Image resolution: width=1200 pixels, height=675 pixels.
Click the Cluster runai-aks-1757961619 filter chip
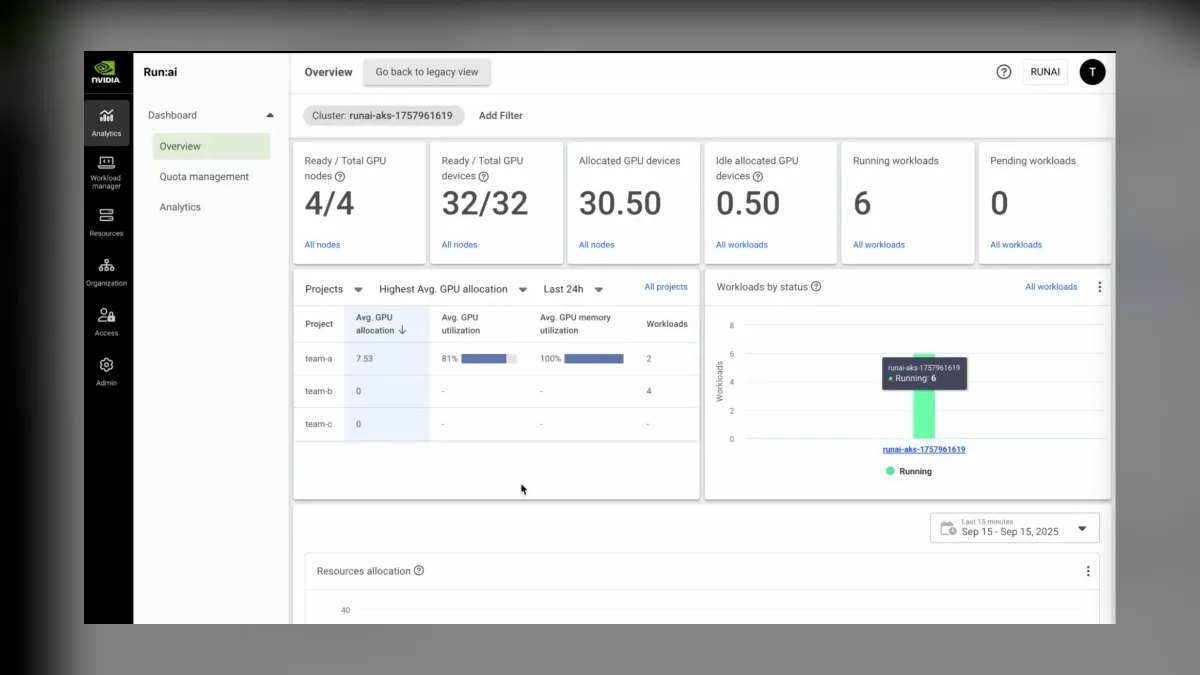pos(385,115)
